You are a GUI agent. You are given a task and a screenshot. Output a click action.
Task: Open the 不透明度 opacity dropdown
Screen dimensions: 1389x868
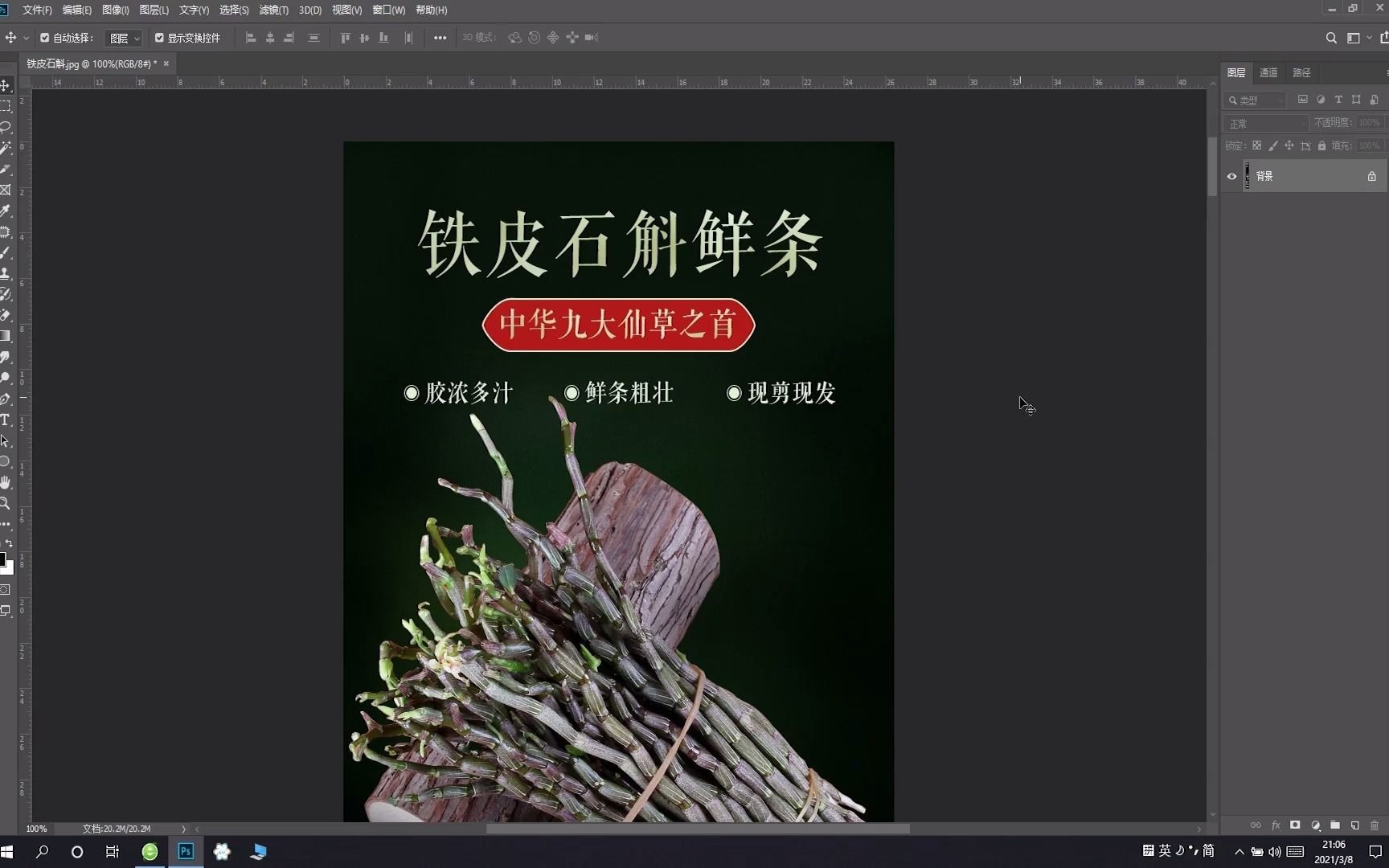click(1366, 123)
